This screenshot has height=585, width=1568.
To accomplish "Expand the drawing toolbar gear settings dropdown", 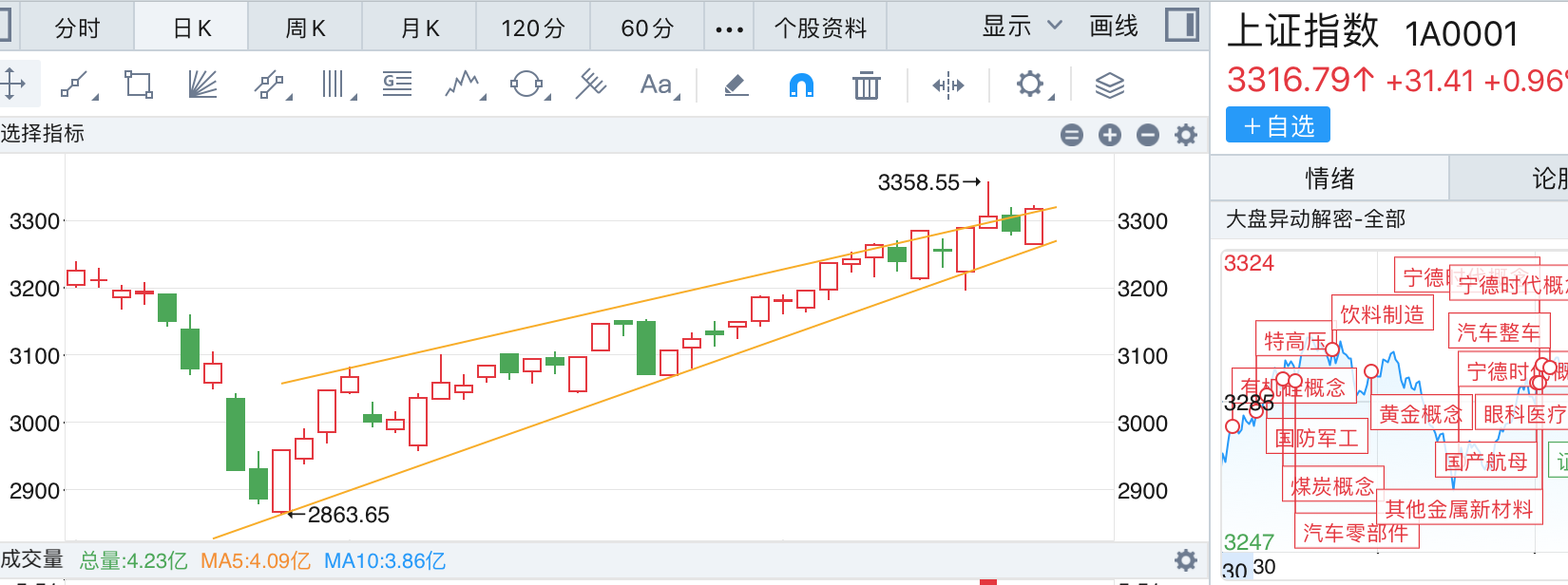I will (x=1032, y=85).
